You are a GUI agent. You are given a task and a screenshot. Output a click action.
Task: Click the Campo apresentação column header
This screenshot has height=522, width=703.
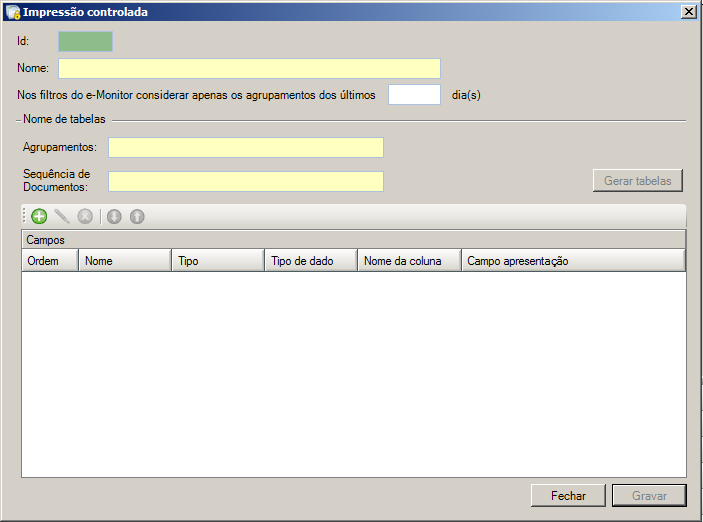click(x=573, y=261)
